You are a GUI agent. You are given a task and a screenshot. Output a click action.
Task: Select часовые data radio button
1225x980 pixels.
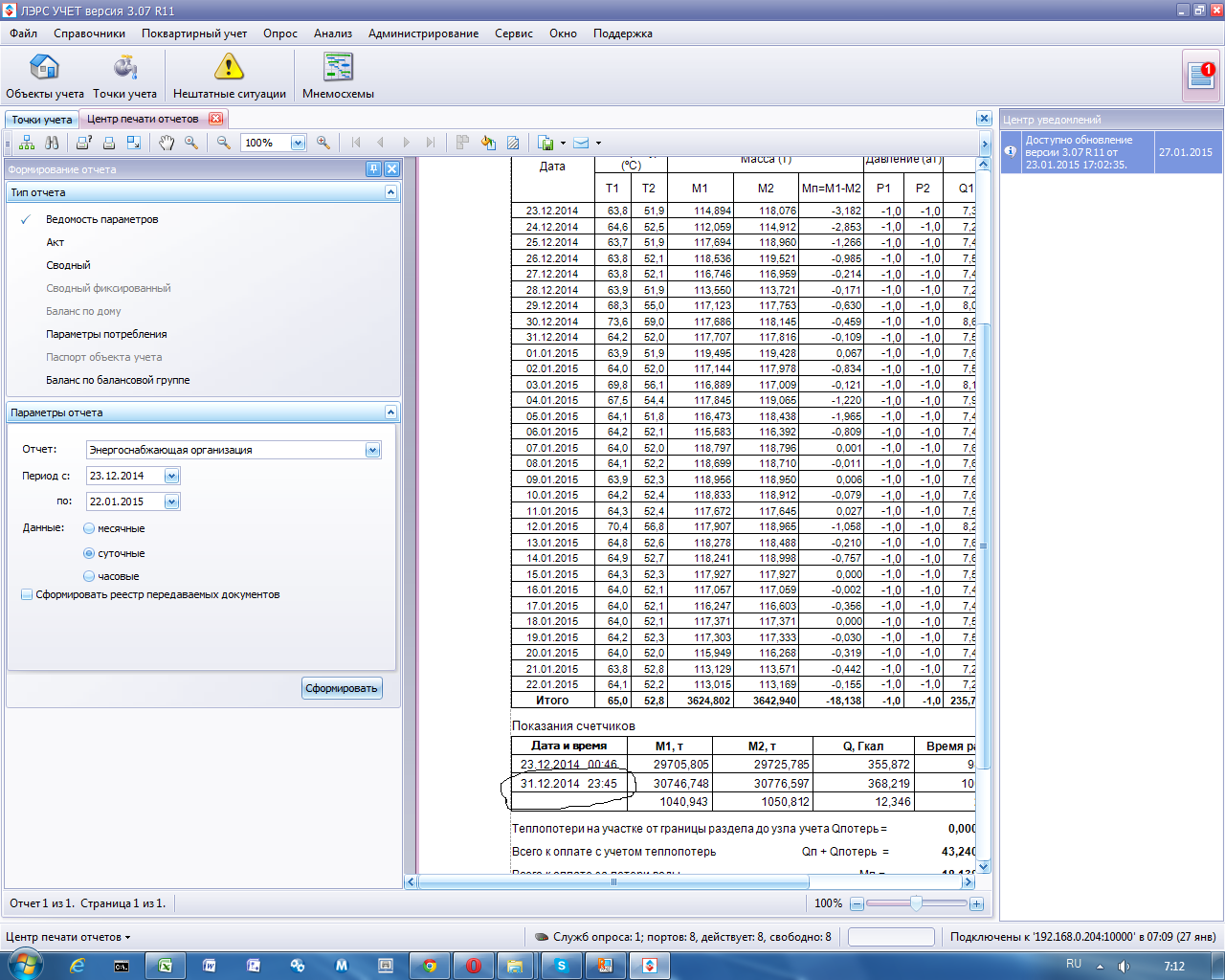click(89, 576)
